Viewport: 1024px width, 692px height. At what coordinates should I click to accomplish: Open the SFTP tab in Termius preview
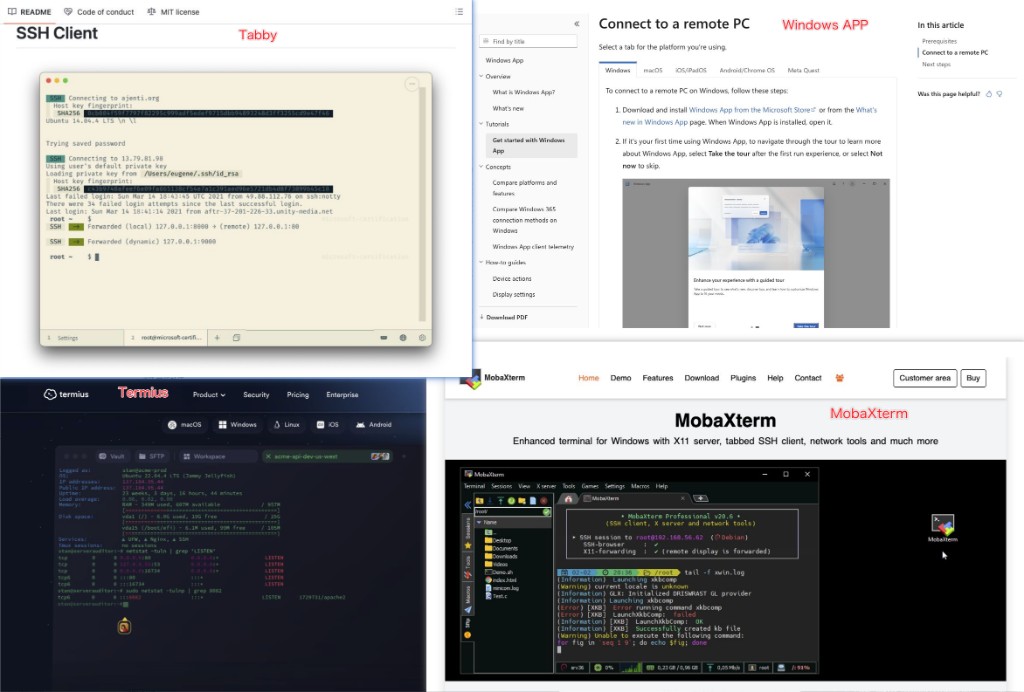coord(152,456)
